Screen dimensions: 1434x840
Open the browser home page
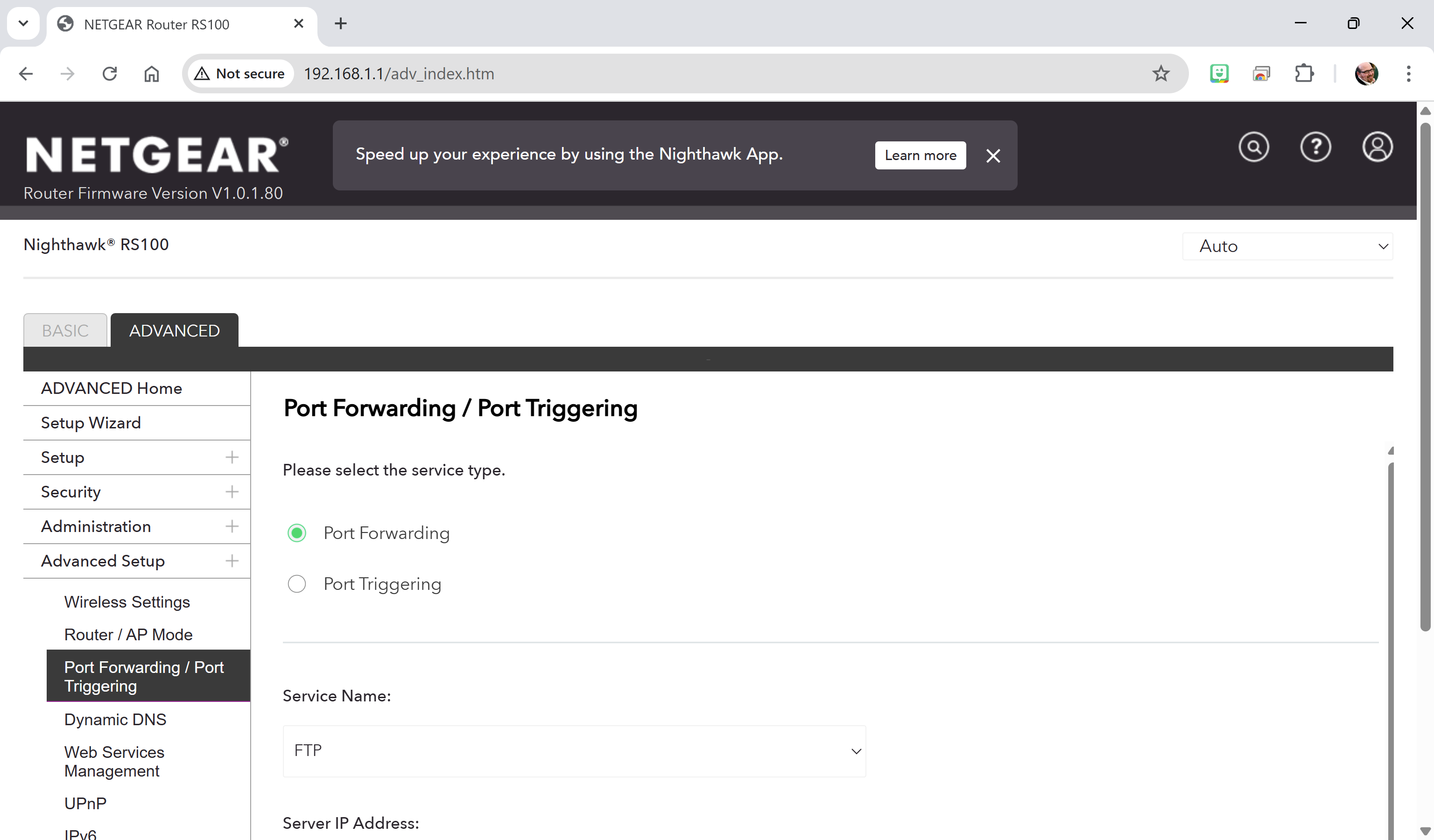coord(151,73)
